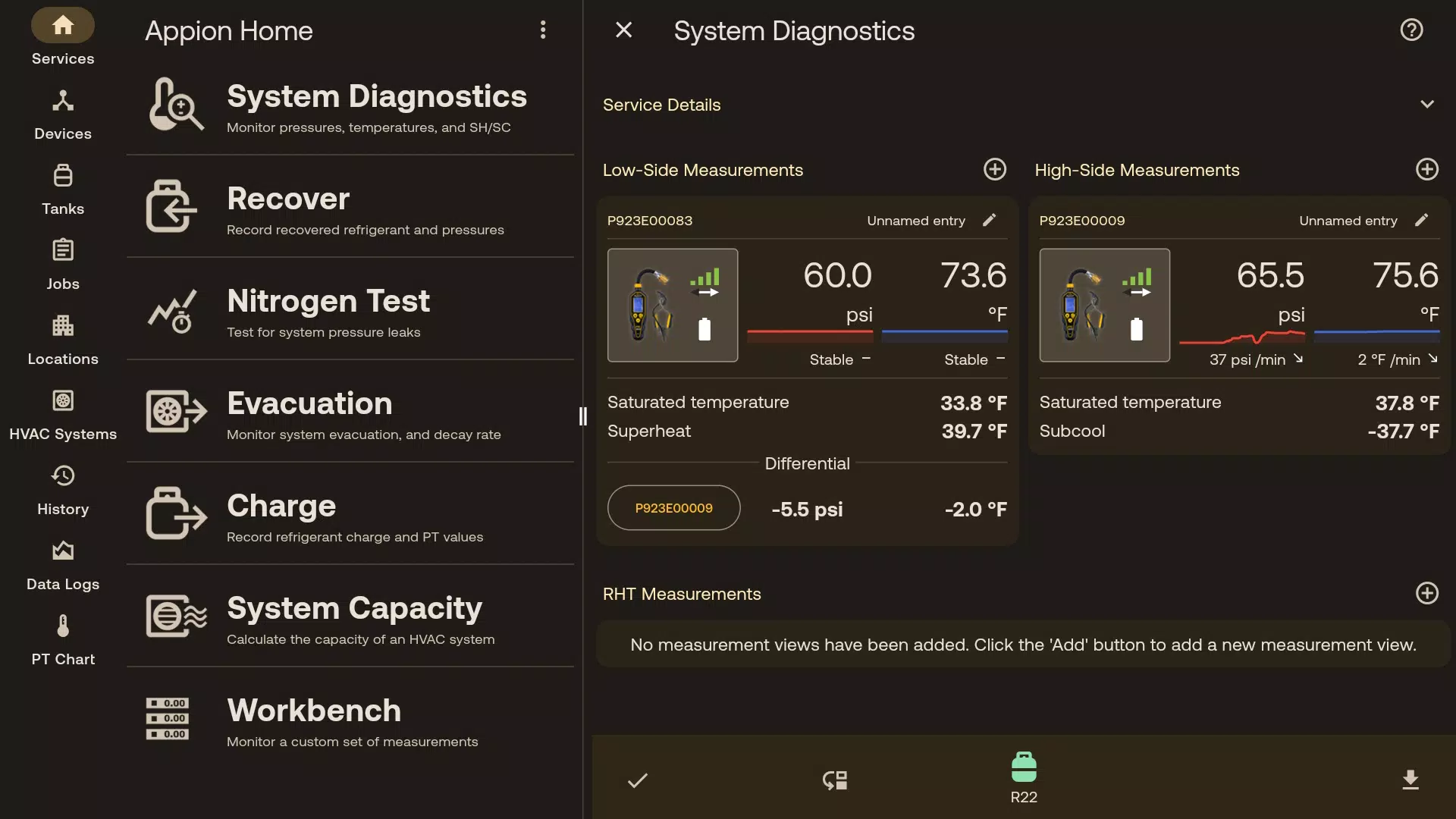Select the low-side probe device thumbnail
Image resolution: width=1456 pixels, height=819 pixels.
click(x=673, y=305)
